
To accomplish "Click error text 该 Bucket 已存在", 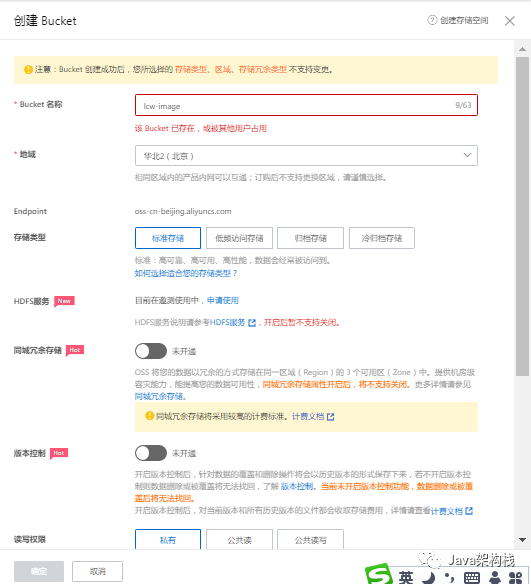I will point(201,128).
